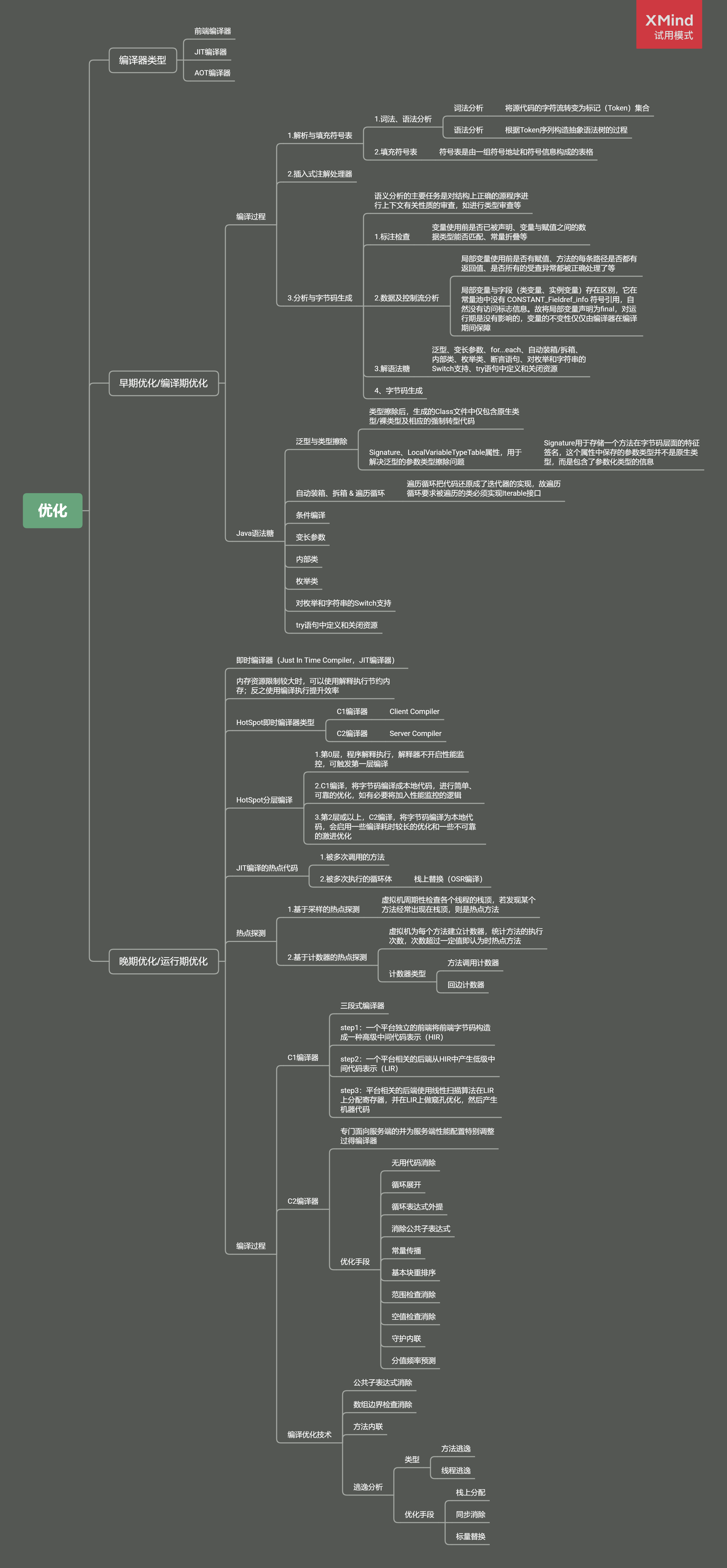This screenshot has width=727, height=1568.
Task: Click the AOT编译器 topic
Action: pyautogui.click(x=212, y=72)
